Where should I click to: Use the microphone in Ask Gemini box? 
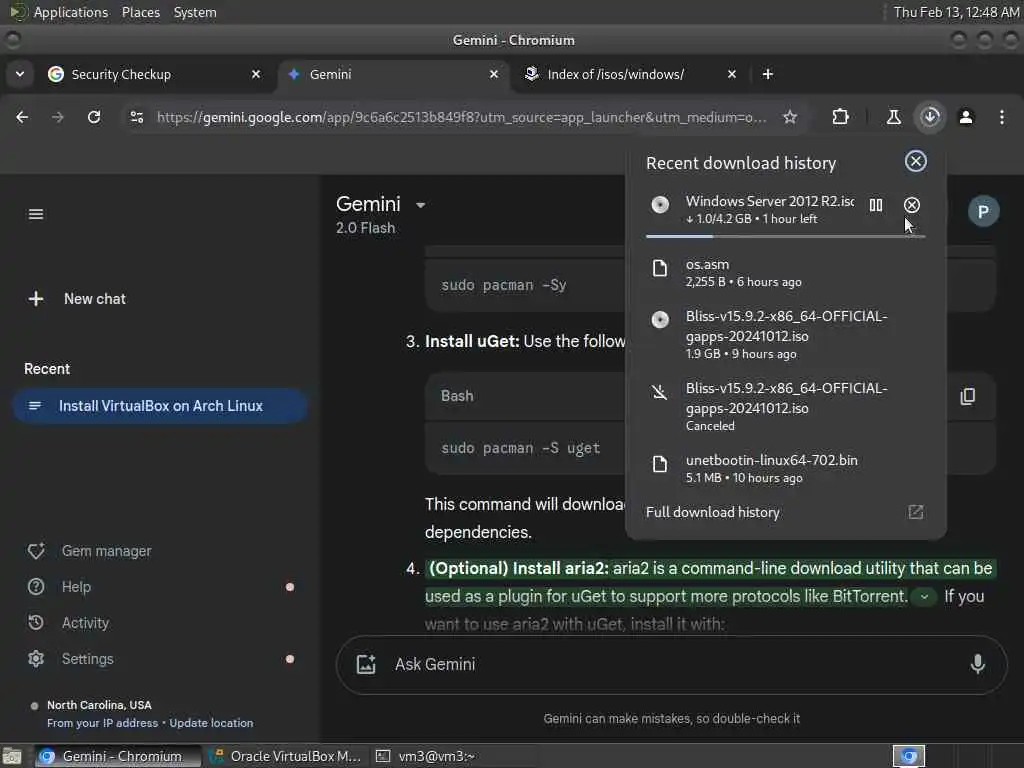(978, 665)
